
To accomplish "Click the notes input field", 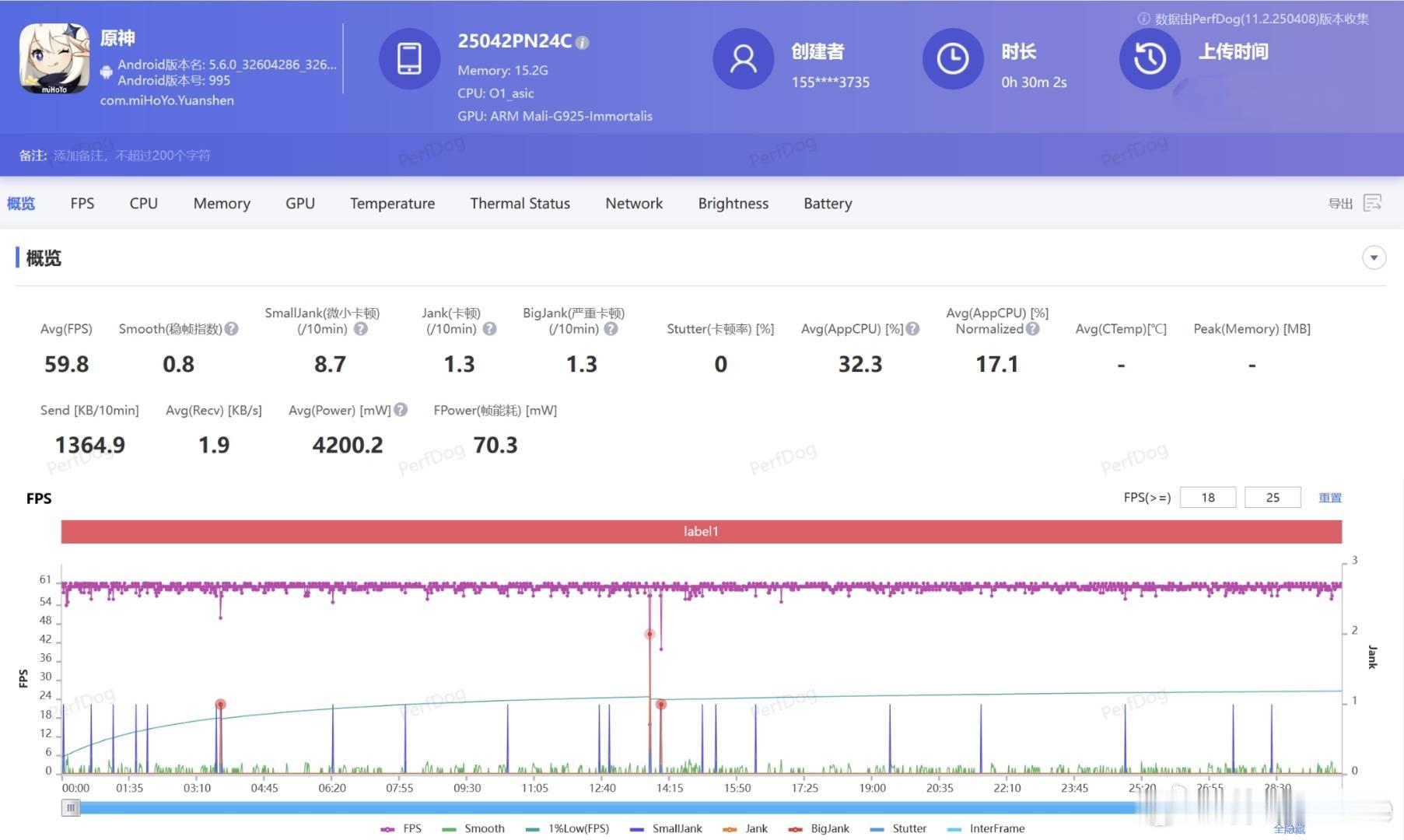I will 132,156.
